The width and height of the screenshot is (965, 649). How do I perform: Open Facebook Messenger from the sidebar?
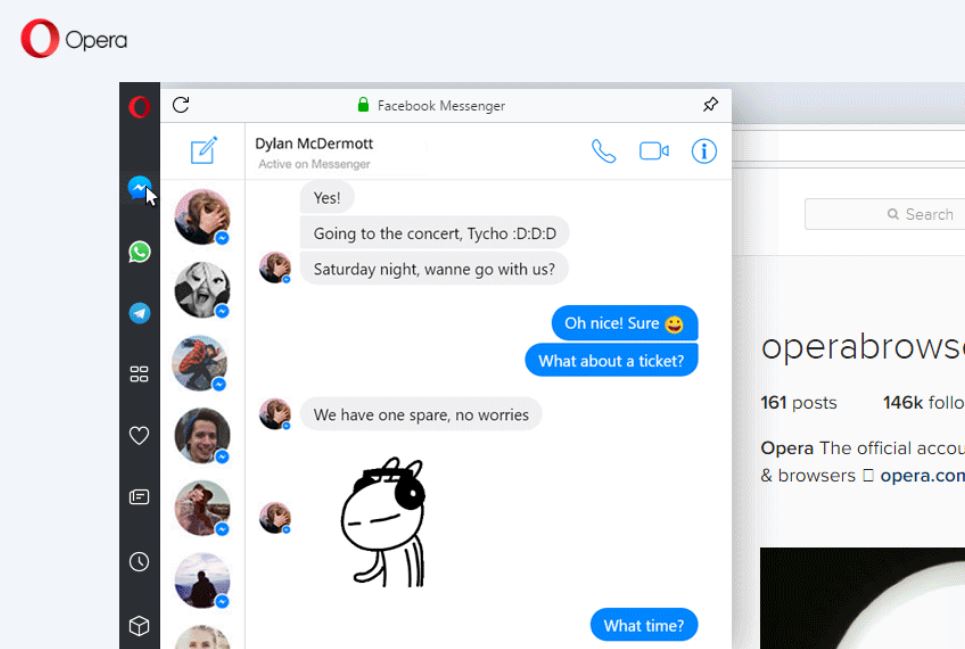click(x=139, y=188)
